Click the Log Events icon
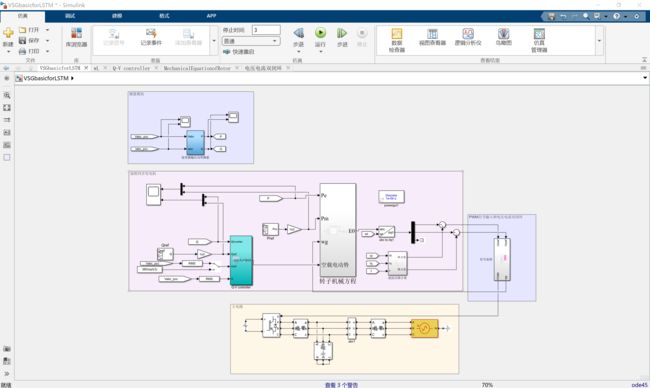650x388 pixels. pyautogui.click(x=151, y=37)
